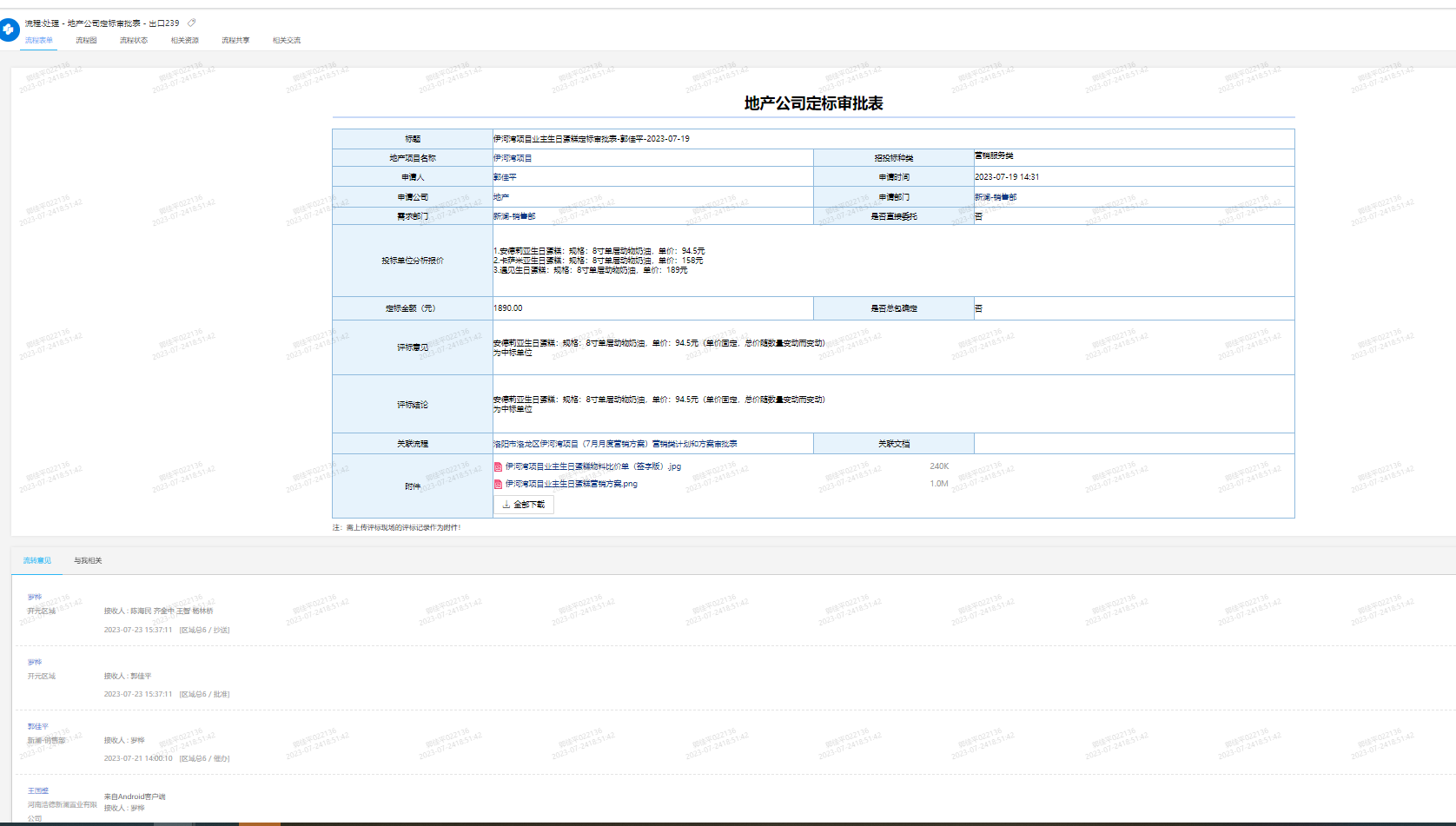Switch to the 与我相关 tab
The image size is (1456, 826).
[x=88, y=561]
